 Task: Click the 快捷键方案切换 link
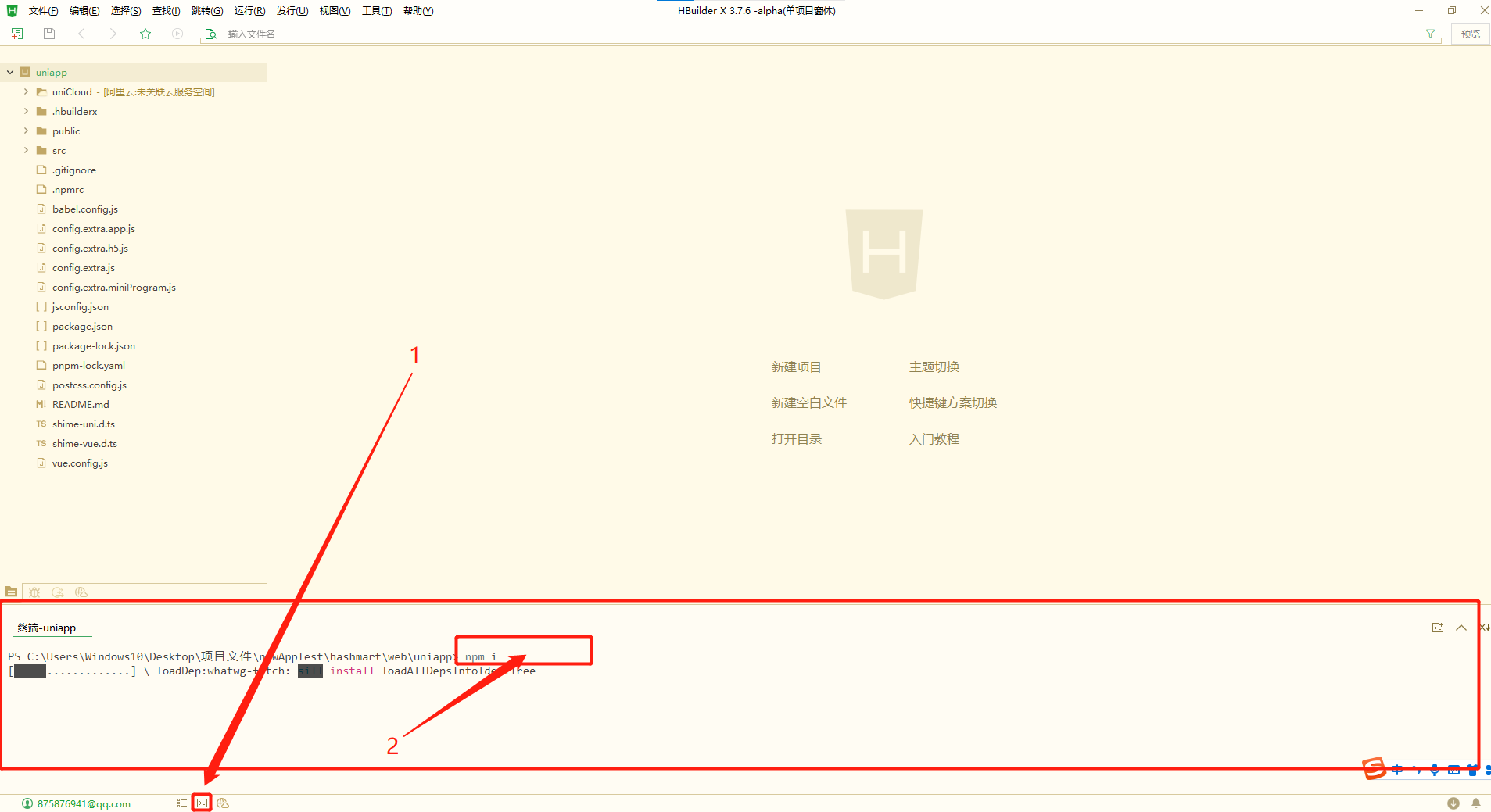tap(952, 402)
